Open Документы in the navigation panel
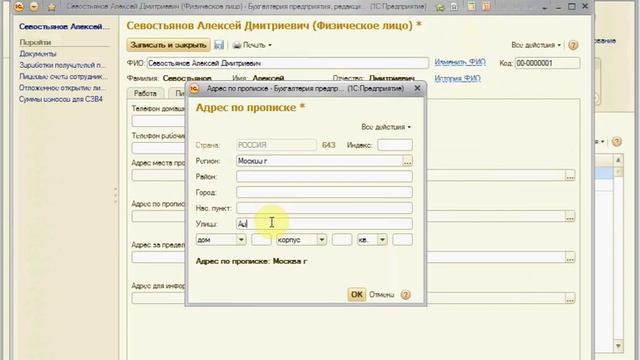Image resolution: width=640 pixels, height=360 pixels. click(38, 54)
